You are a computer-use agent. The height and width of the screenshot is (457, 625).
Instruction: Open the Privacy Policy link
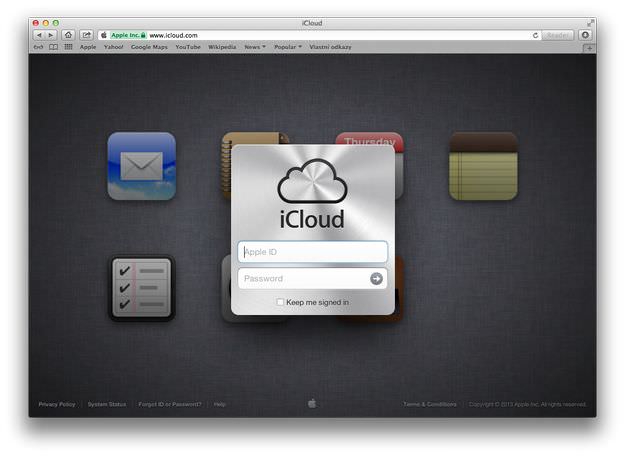coord(57,404)
